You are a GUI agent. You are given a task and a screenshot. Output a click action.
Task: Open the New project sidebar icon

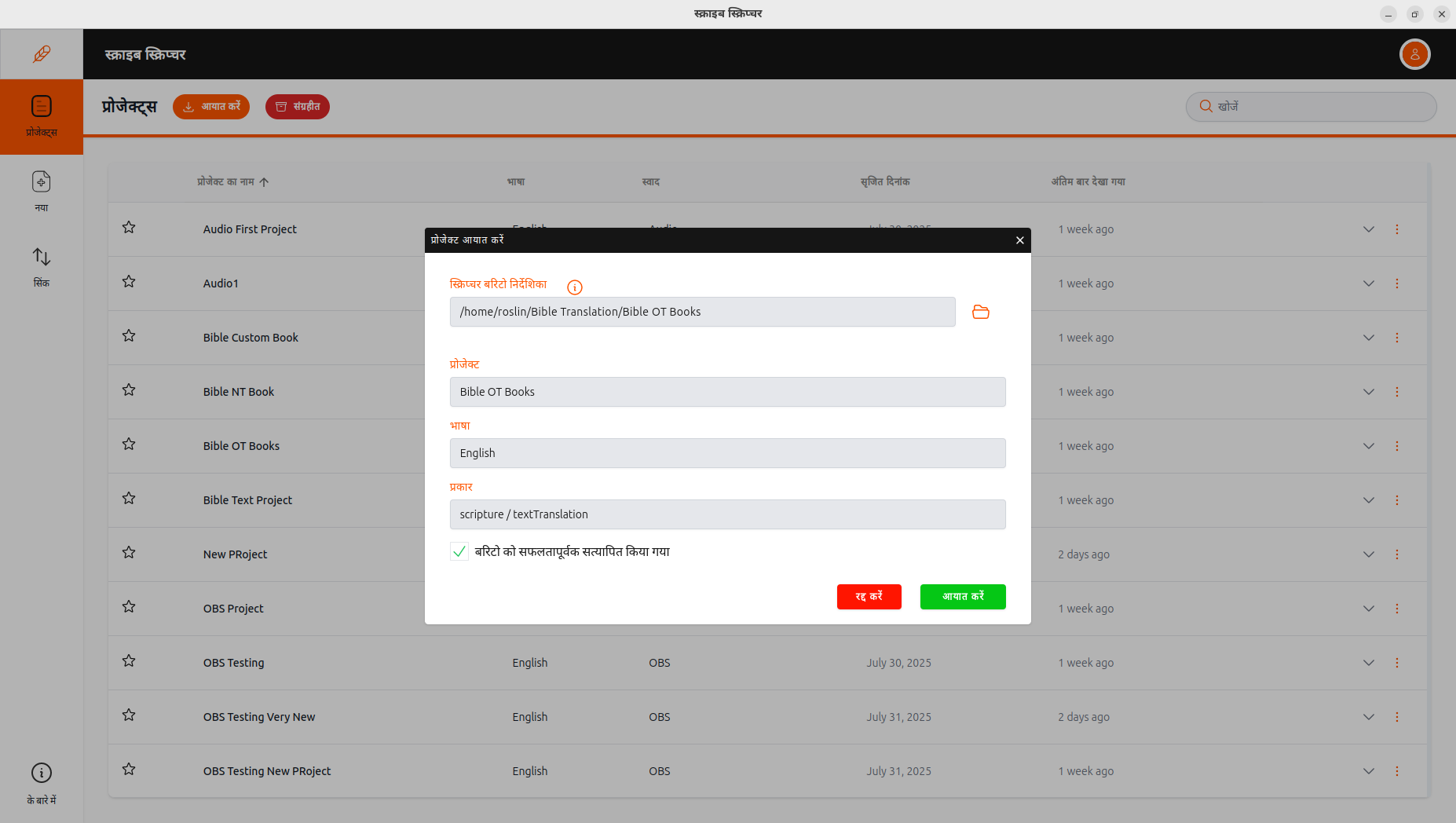click(x=42, y=191)
